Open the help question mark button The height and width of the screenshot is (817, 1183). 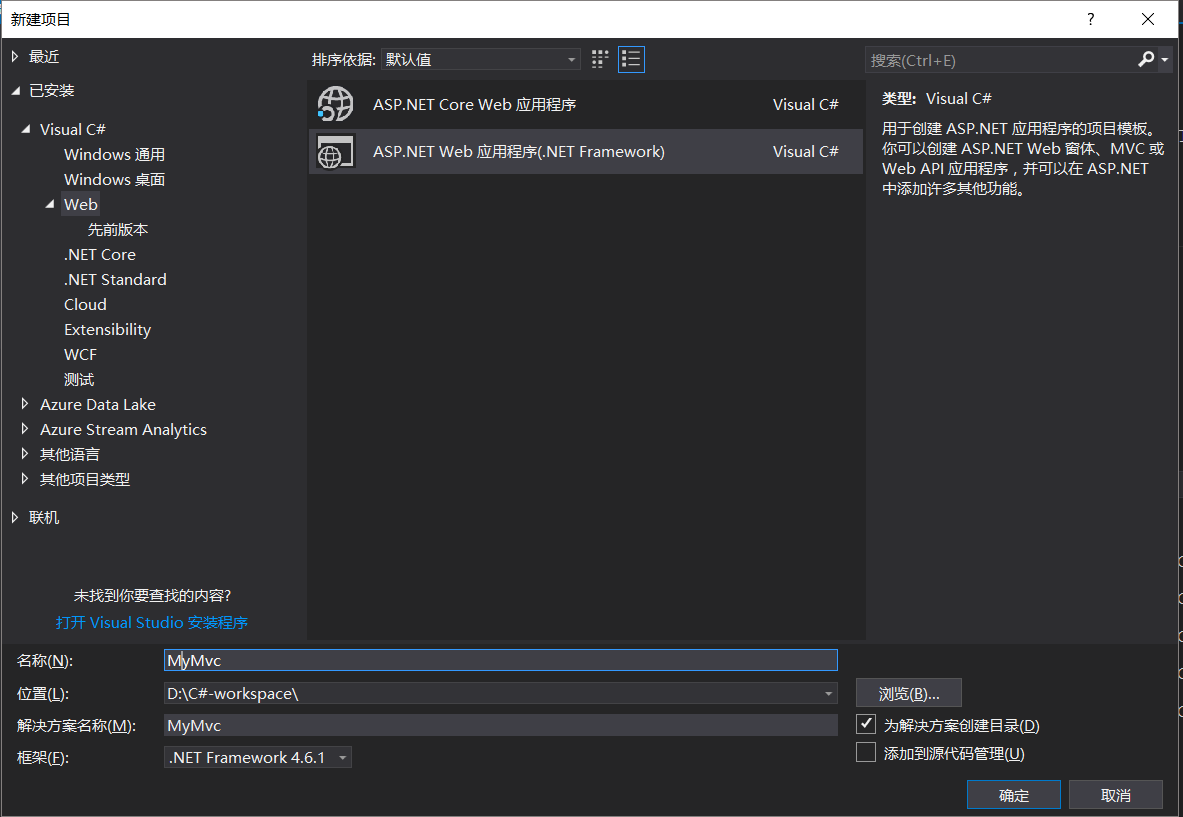point(1090,19)
